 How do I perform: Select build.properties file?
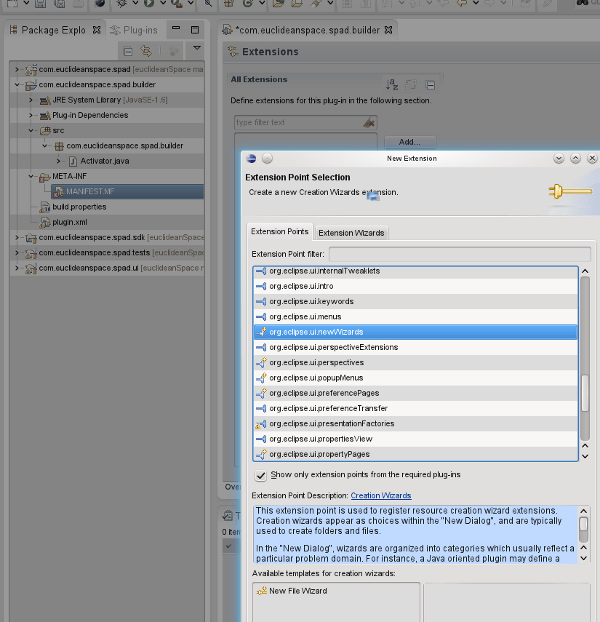click(79, 207)
